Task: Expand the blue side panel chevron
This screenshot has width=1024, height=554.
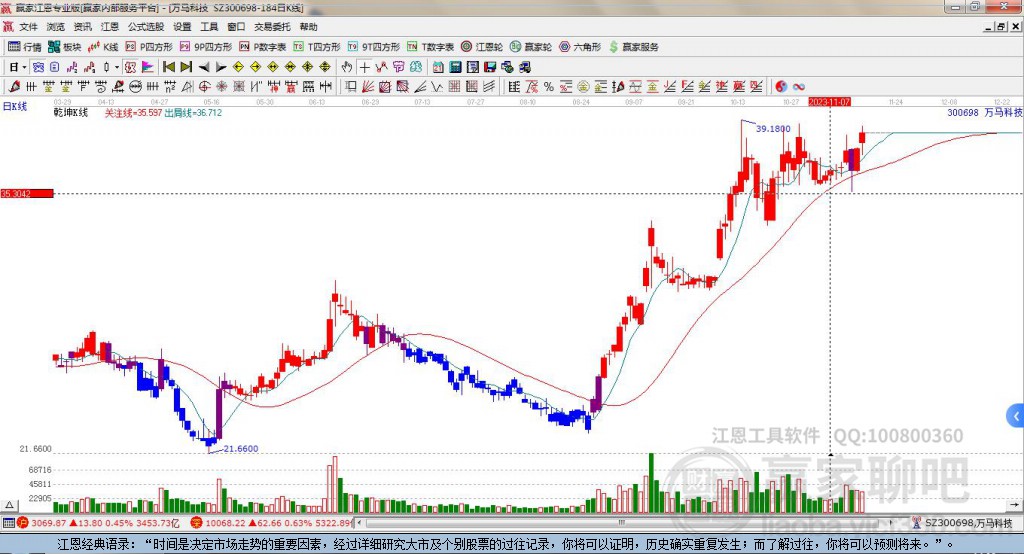Action: [x=1016, y=416]
